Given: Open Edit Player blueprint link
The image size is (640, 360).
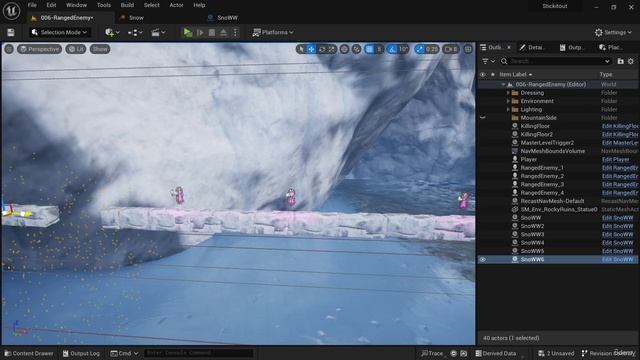Looking at the screenshot, I should [x=616, y=160].
